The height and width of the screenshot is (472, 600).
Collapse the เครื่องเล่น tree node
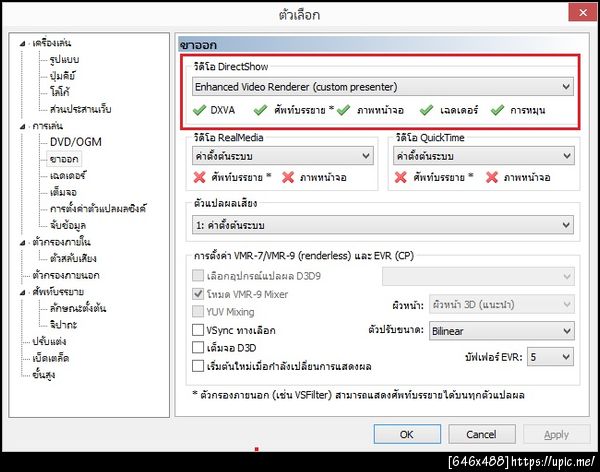23,44
